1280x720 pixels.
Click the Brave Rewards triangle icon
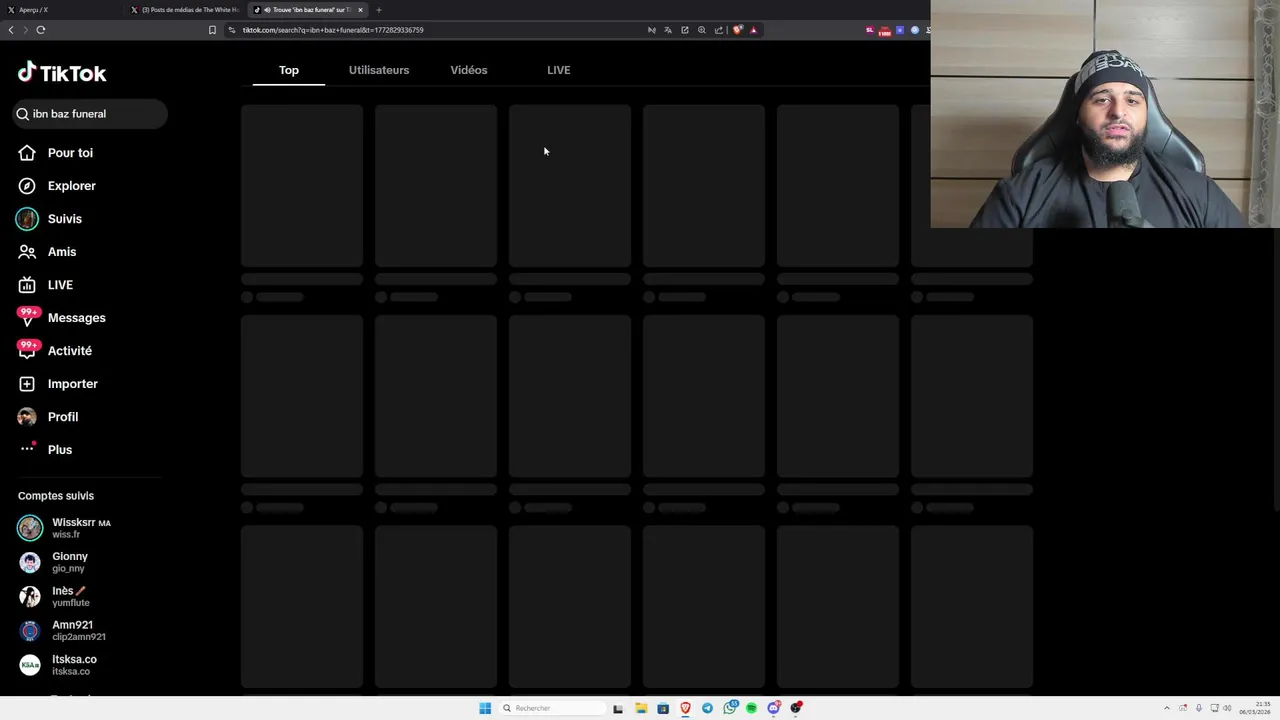click(x=754, y=30)
